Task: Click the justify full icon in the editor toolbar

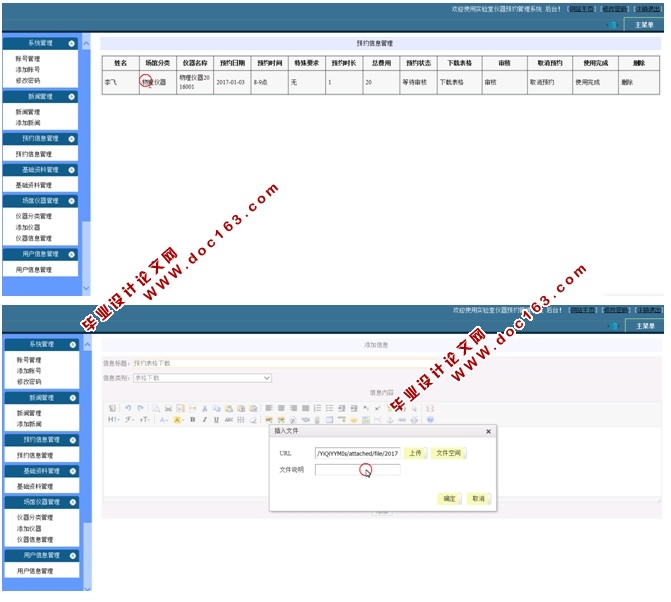Action: [x=306, y=408]
